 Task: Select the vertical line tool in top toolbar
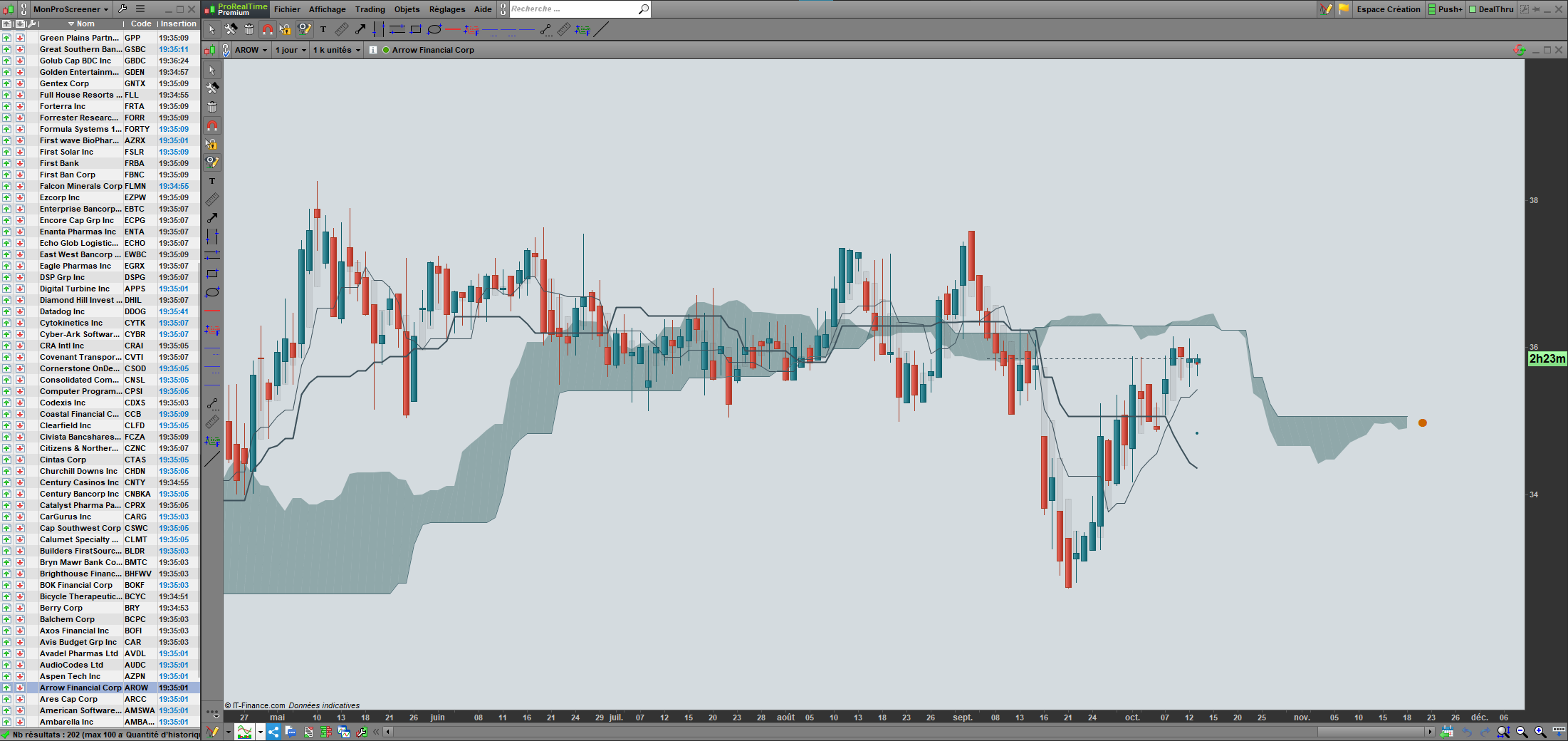pos(379,30)
